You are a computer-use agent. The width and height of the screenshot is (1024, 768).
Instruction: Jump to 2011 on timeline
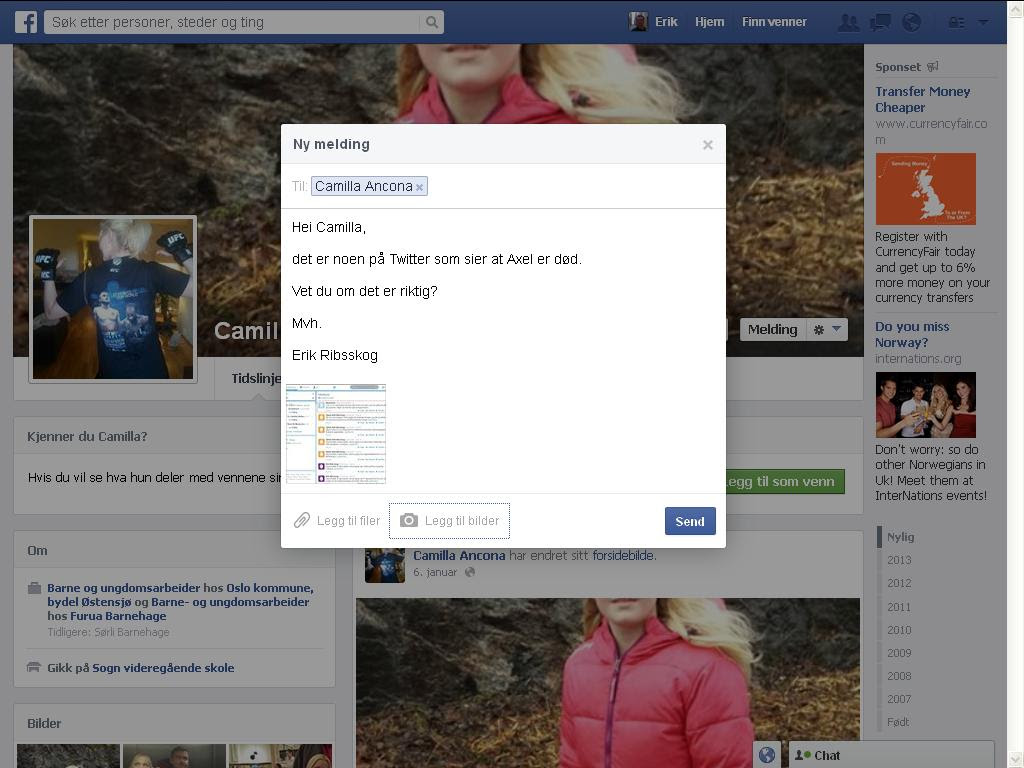coord(899,607)
